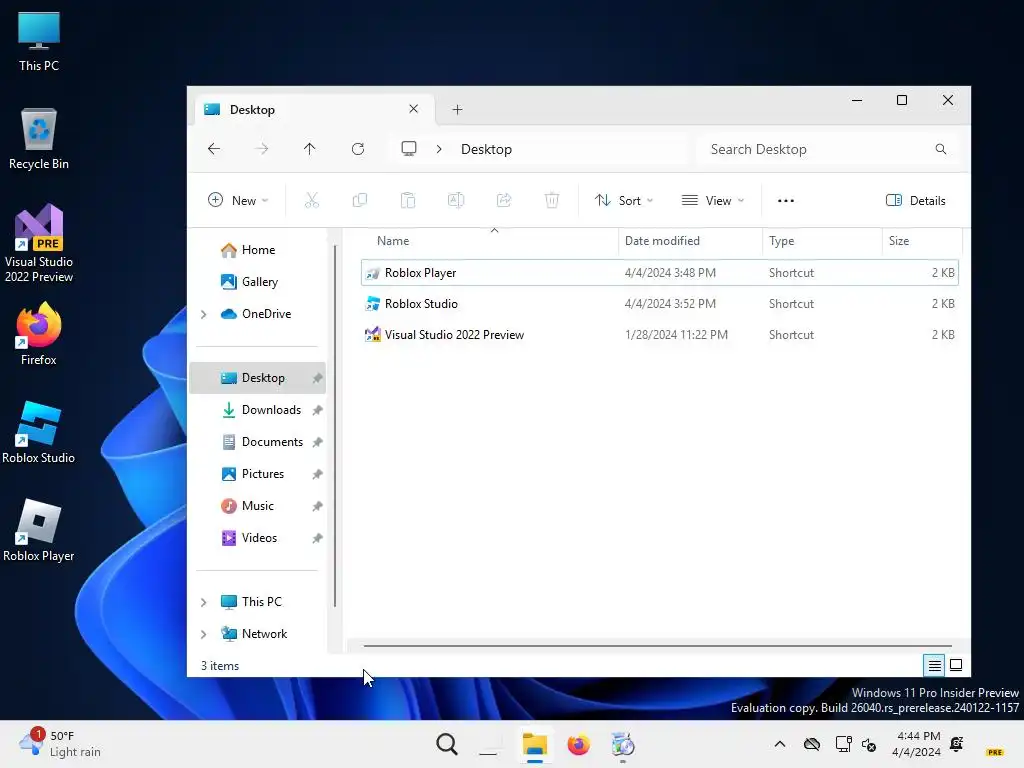This screenshot has width=1024, height=768.
Task: Open the weather widget showing Light rain
Action: pyautogui.click(x=60, y=744)
